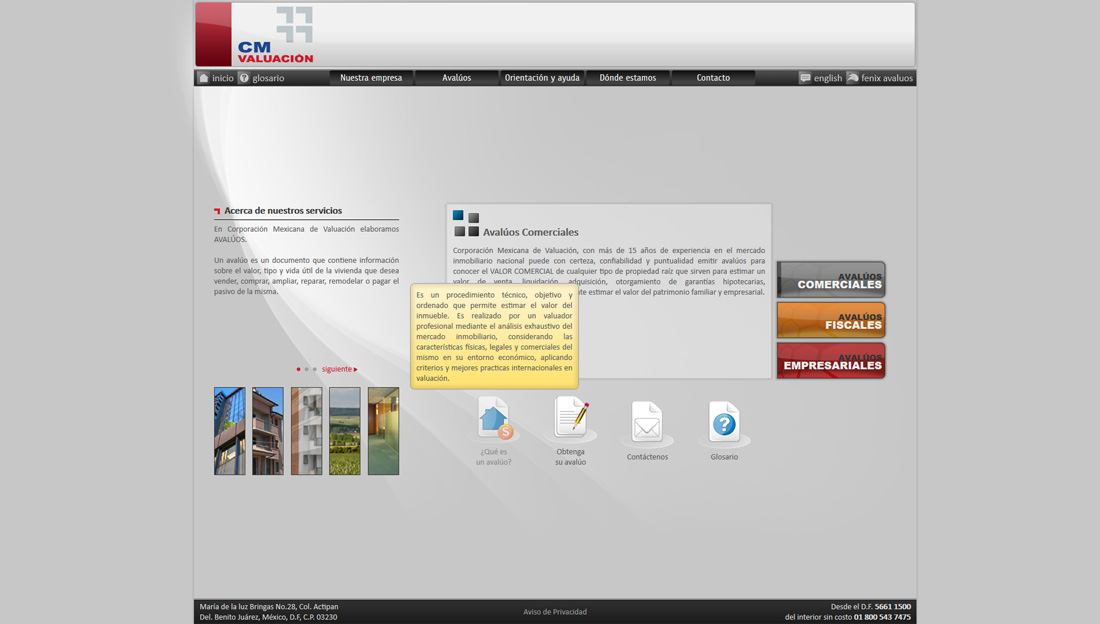The image size is (1100, 624).
Task: Visit the fenix avaluos link
Action: click(887, 78)
